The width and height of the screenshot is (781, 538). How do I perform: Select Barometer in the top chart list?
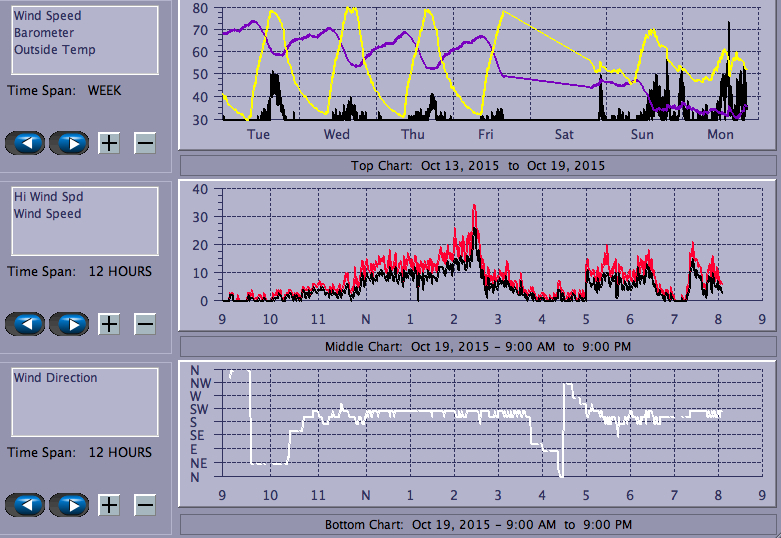click(x=43, y=33)
